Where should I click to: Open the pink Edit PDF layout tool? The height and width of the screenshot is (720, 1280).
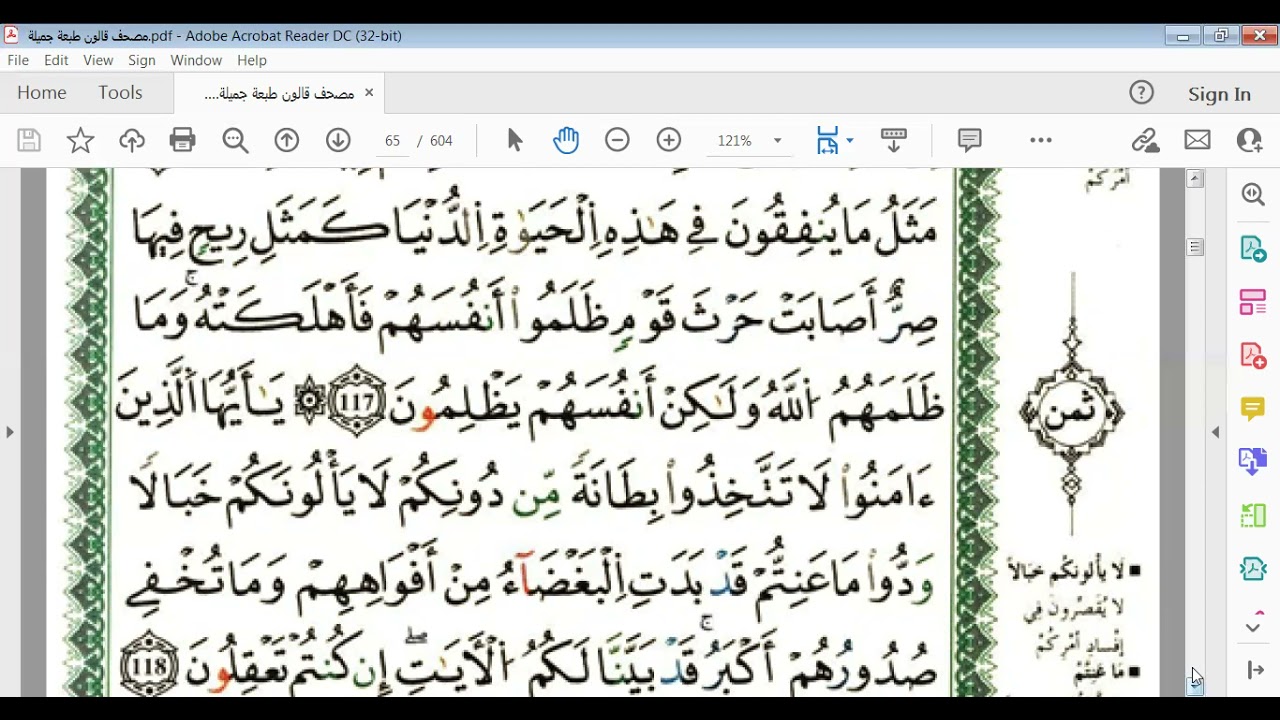(x=1253, y=302)
